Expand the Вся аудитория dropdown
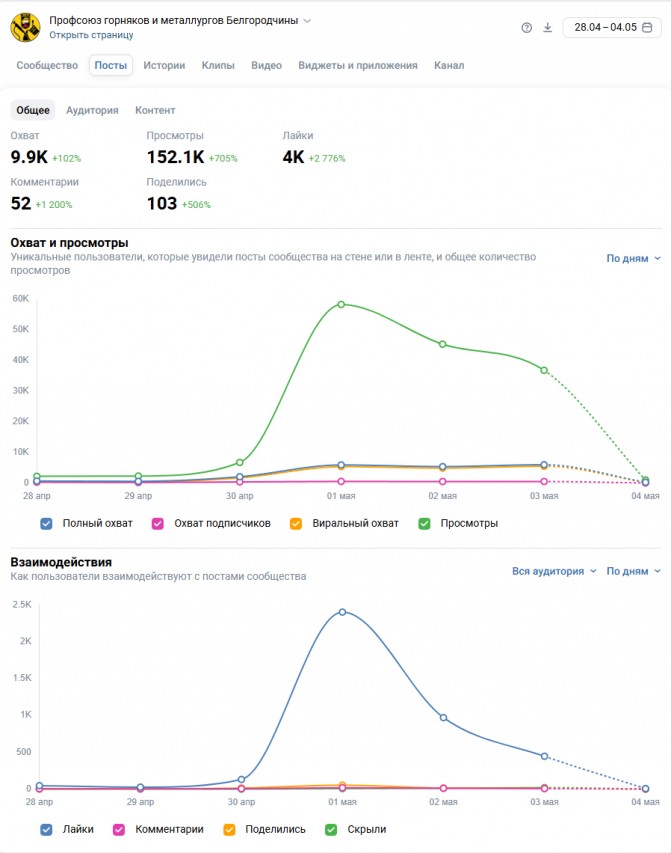 [x=554, y=571]
